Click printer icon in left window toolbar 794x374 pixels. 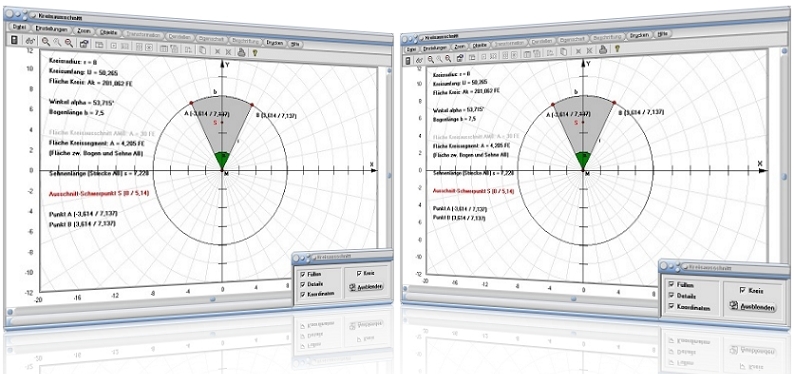(x=242, y=52)
